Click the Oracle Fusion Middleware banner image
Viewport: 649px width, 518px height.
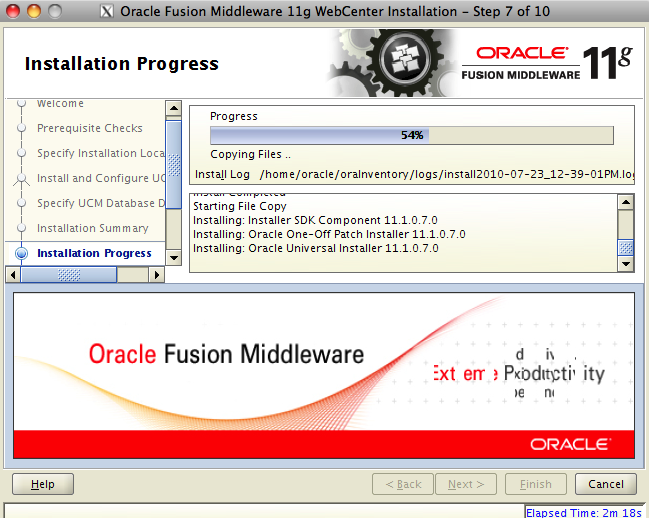coord(323,375)
